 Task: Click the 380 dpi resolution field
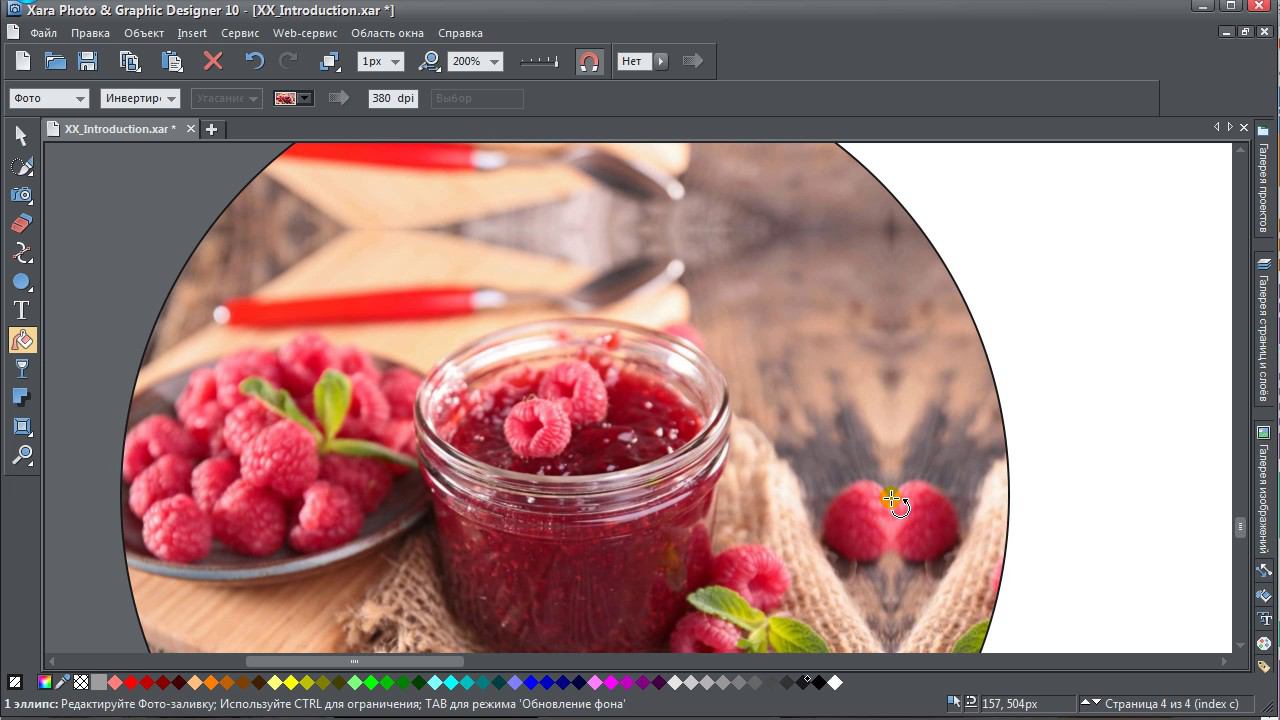point(392,98)
